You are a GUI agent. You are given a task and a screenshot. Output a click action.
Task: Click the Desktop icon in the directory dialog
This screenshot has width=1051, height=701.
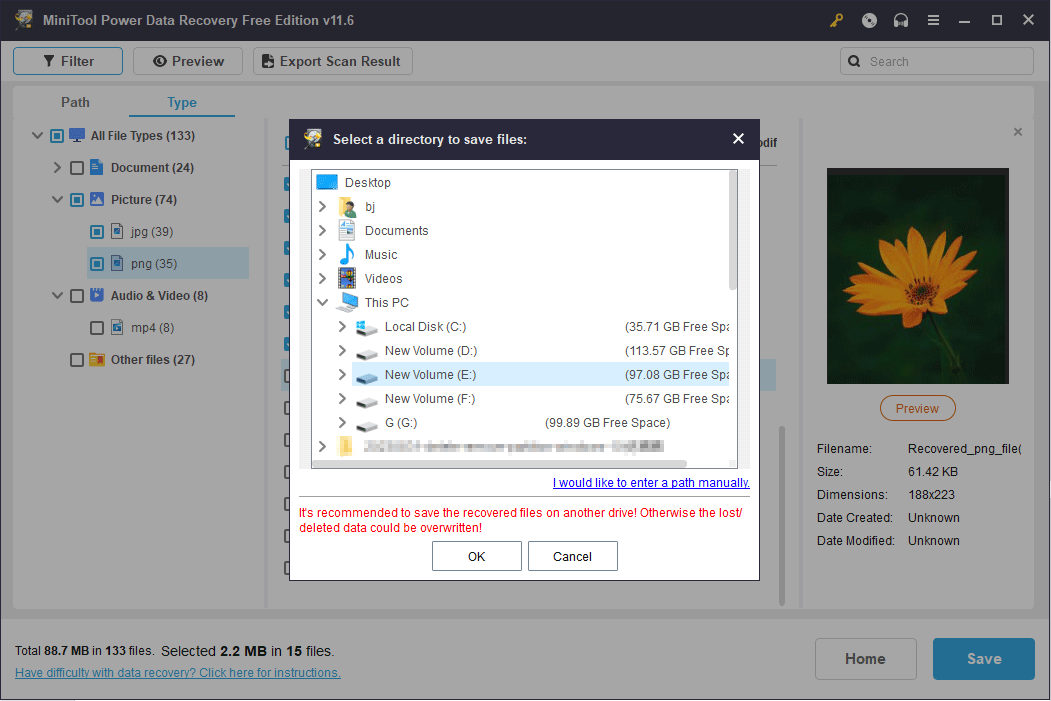[x=327, y=182]
